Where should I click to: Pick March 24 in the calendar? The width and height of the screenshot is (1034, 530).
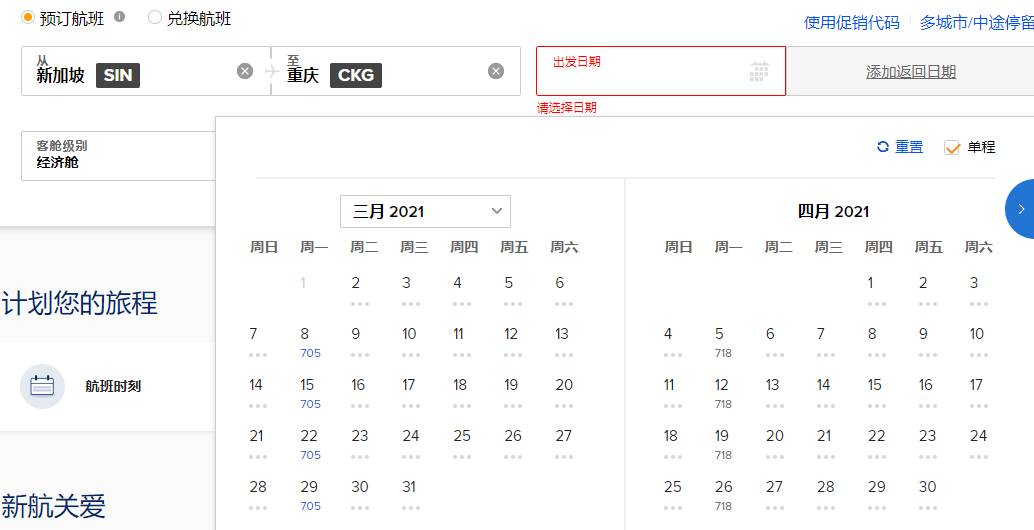(x=410, y=444)
